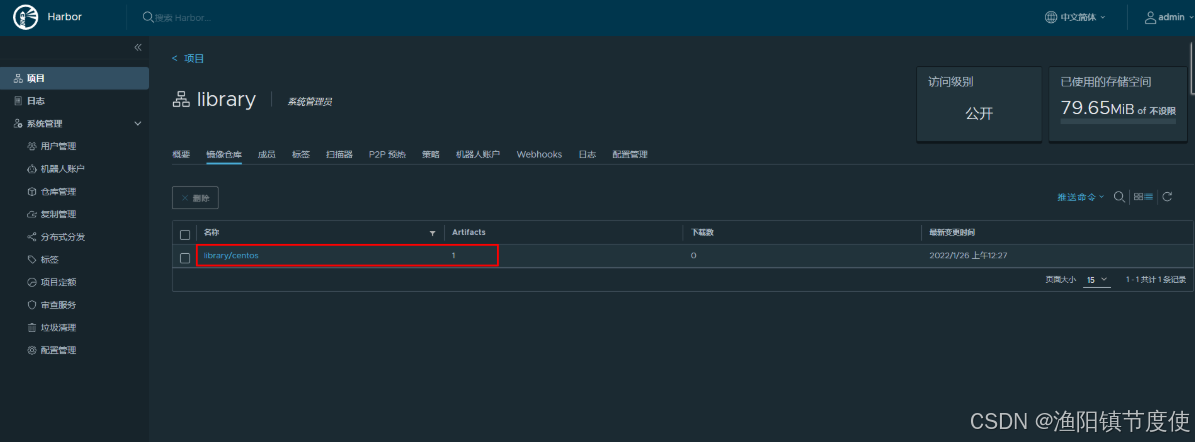This screenshot has width=1195, height=442.
Task: Click the 79.65MiB storage usage bar
Action: (x=1118, y=120)
